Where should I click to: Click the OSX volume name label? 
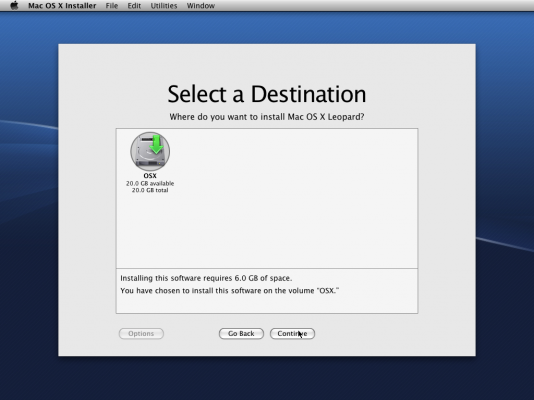150,176
